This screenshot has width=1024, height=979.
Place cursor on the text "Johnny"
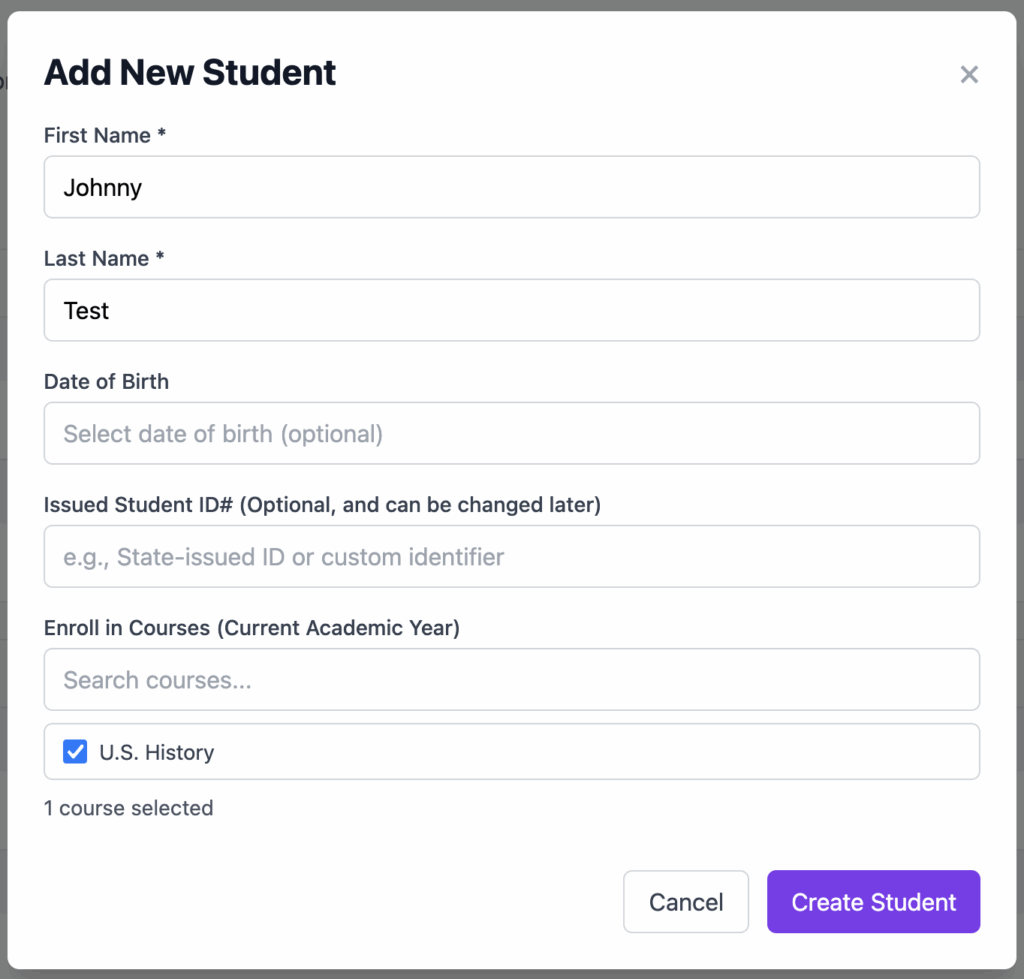pos(102,188)
